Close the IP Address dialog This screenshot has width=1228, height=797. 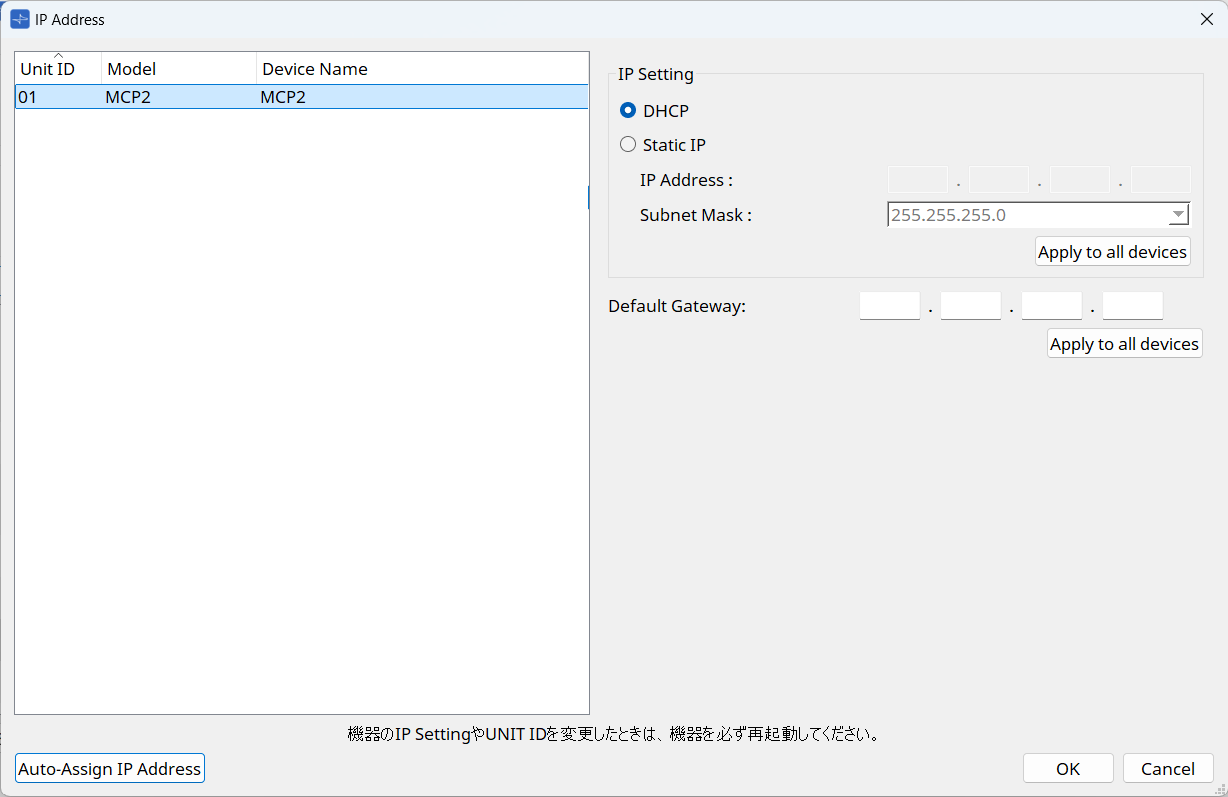[x=1207, y=18]
